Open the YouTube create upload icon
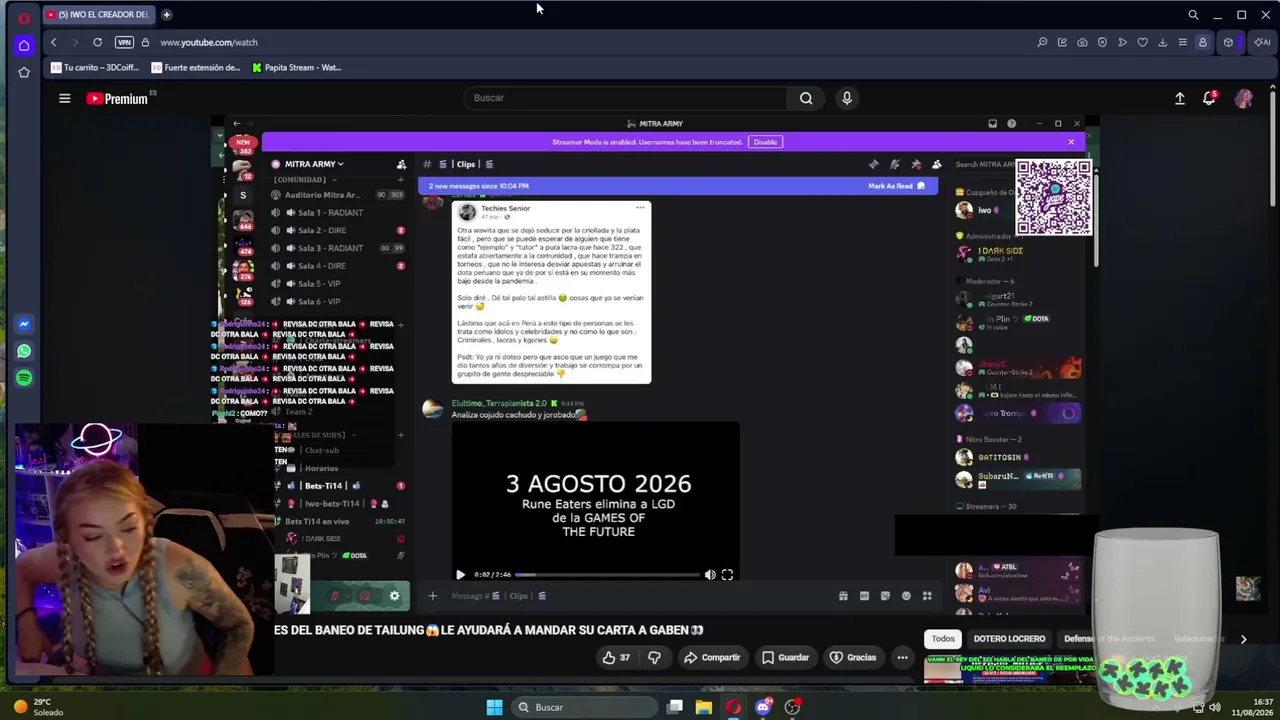This screenshot has width=1280, height=720. click(1180, 98)
